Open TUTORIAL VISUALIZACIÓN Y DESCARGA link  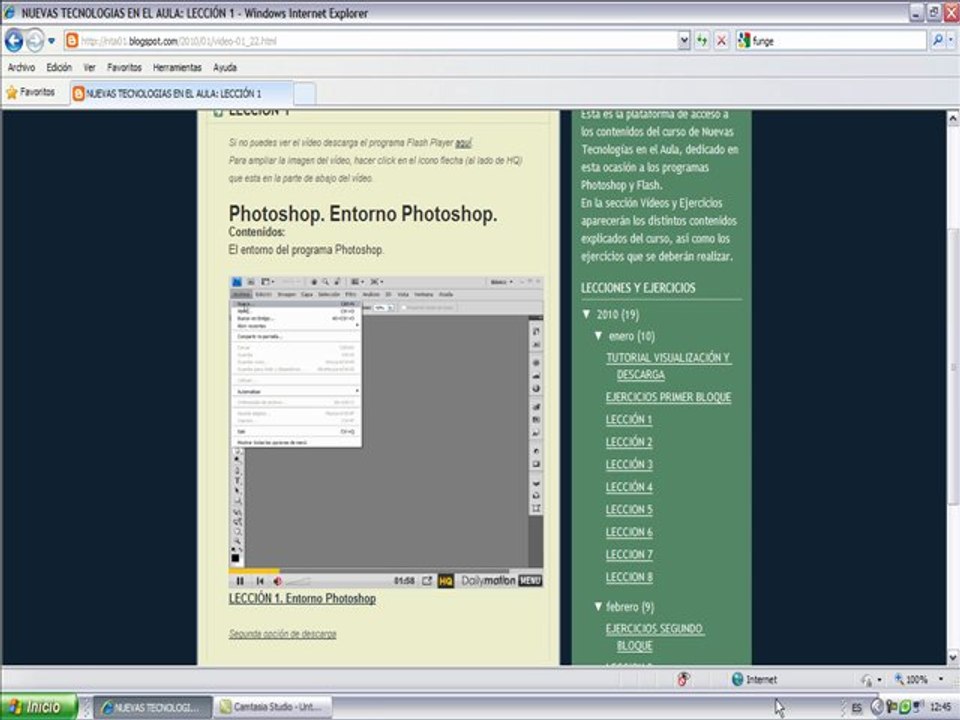pos(669,366)
